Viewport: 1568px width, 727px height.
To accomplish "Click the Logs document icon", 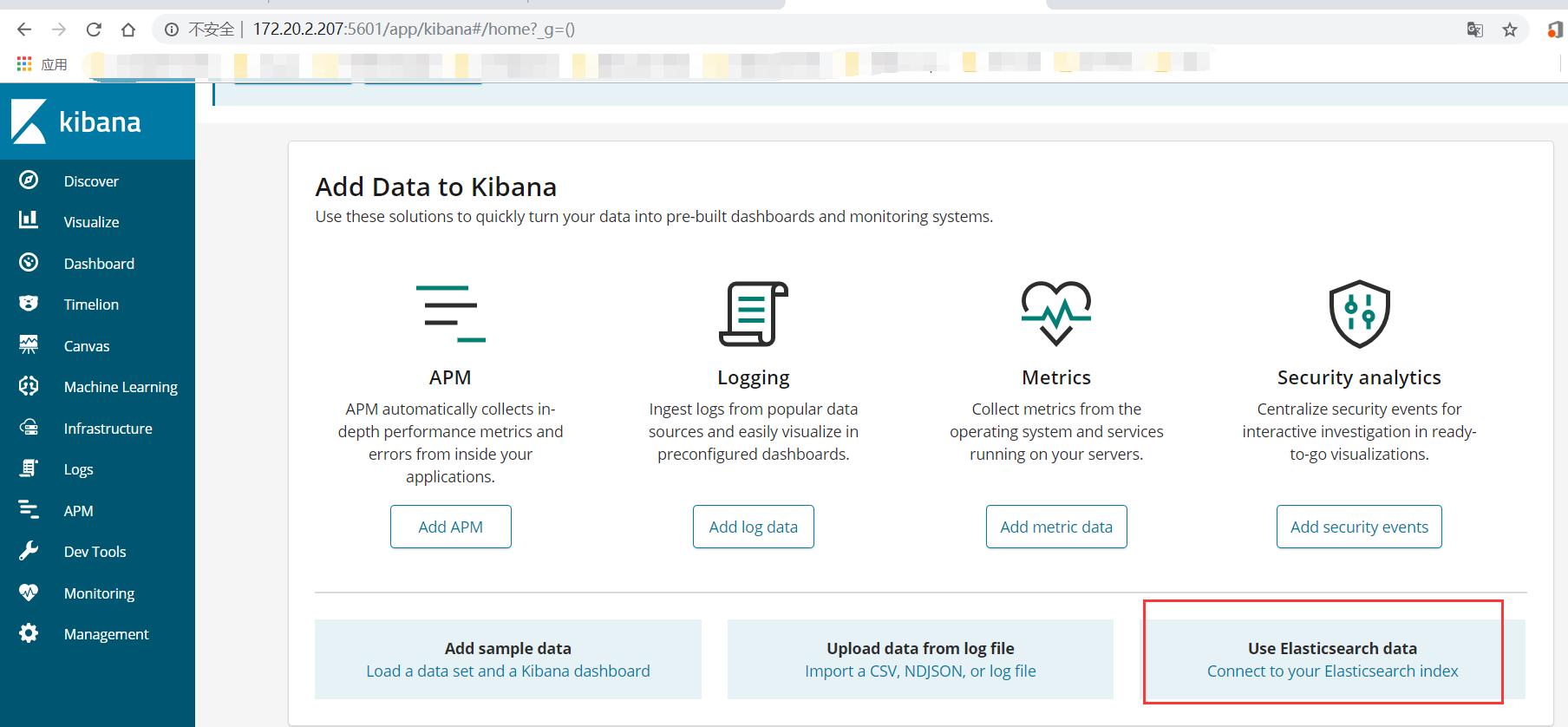I will pos(29,468).
